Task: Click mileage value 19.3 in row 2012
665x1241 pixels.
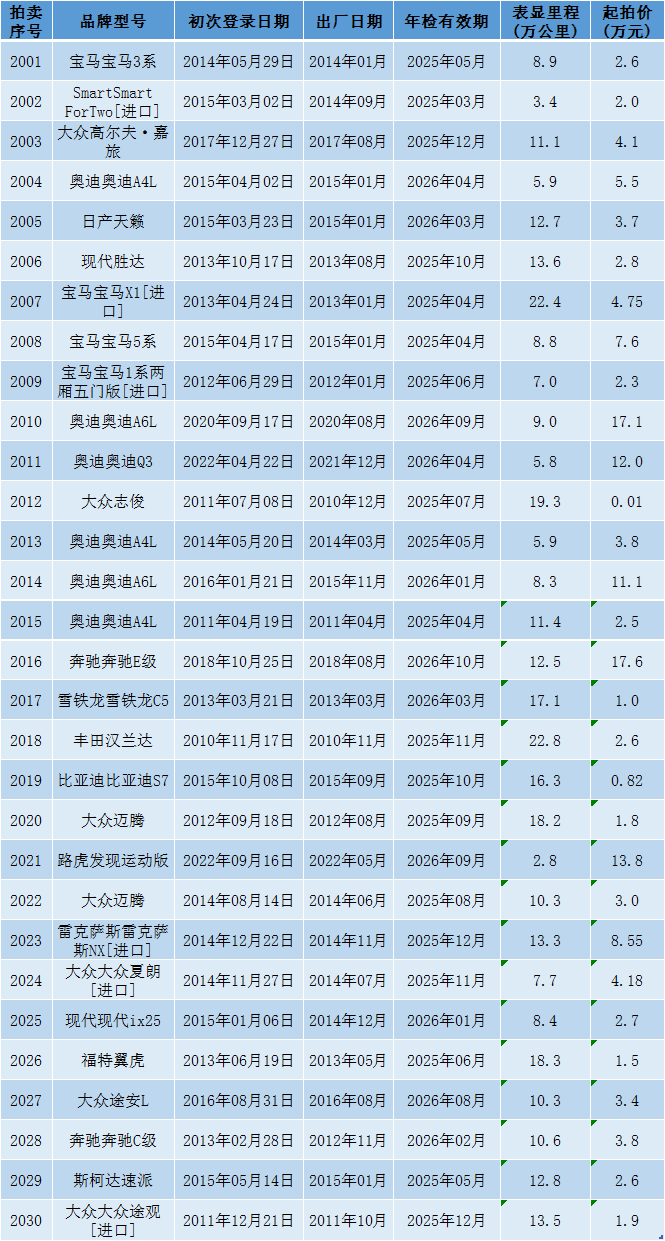Action: (x=545, y=501)
